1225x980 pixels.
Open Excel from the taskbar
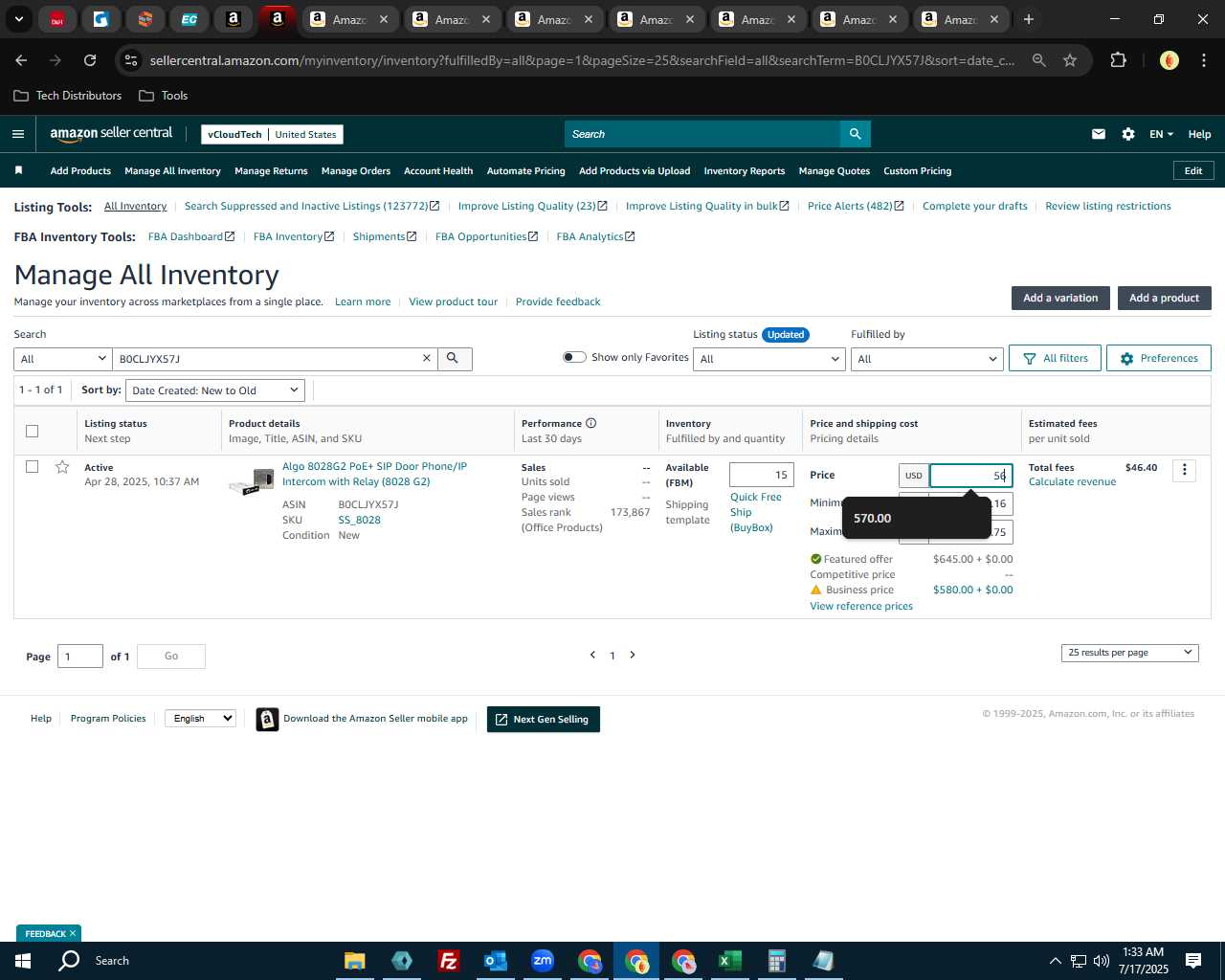[x=729, y=961]
